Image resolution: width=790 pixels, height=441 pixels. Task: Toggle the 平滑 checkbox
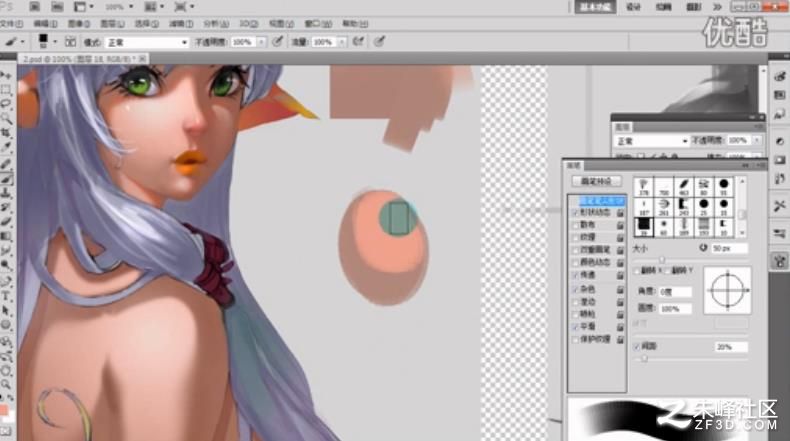pos(575,327)
